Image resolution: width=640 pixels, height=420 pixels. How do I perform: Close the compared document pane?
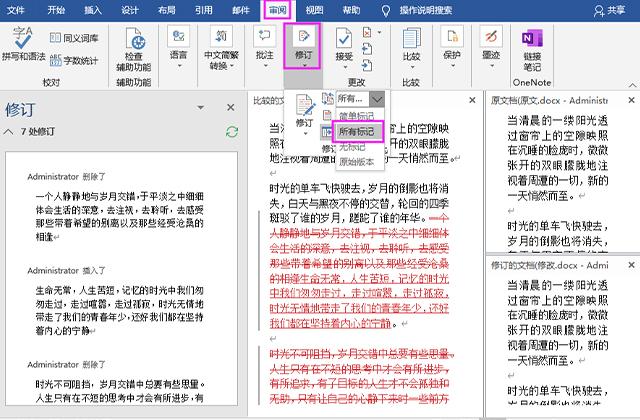tap(472, 100)
